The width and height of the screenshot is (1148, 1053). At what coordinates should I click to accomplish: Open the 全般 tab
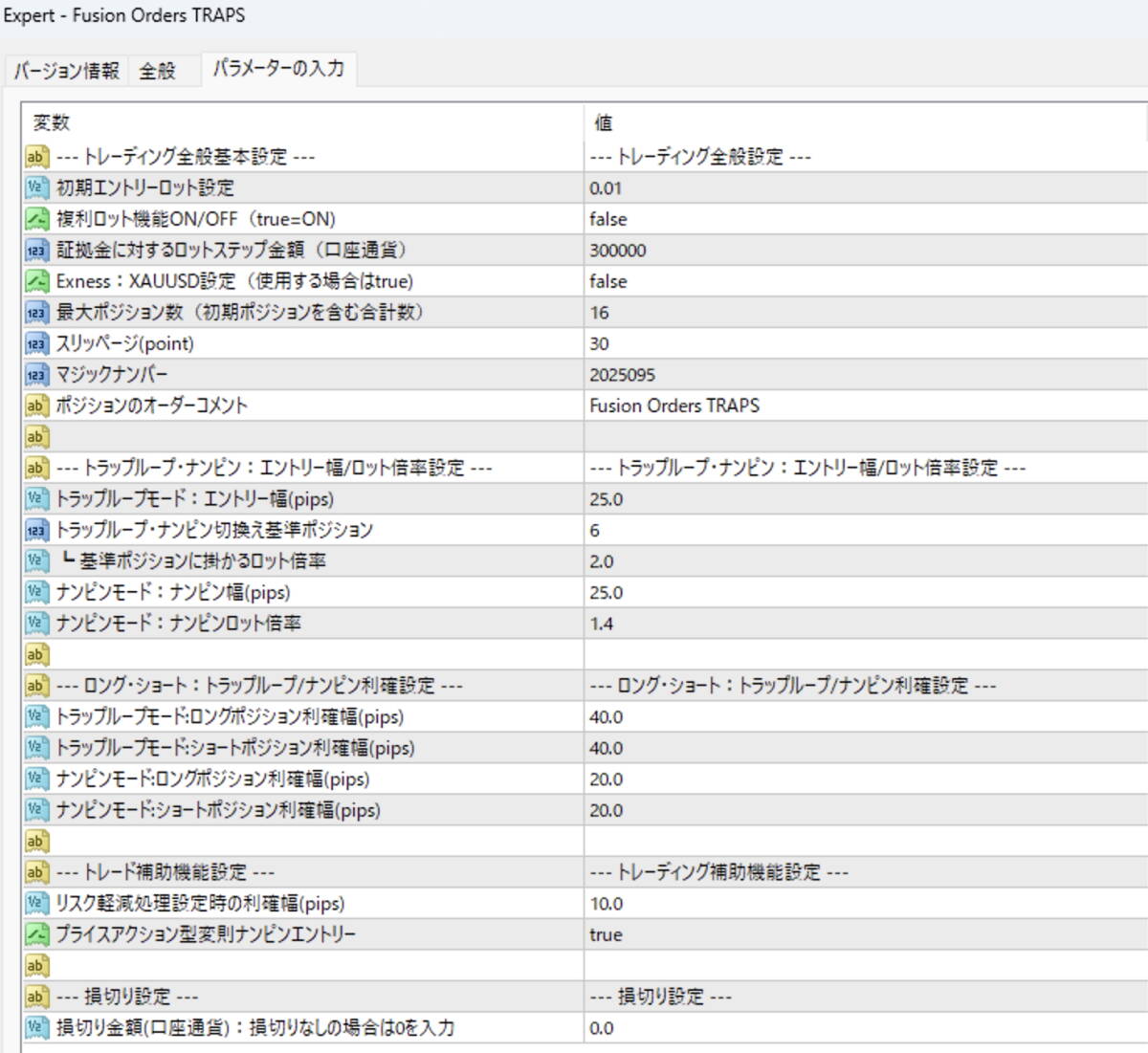[158, 71]
